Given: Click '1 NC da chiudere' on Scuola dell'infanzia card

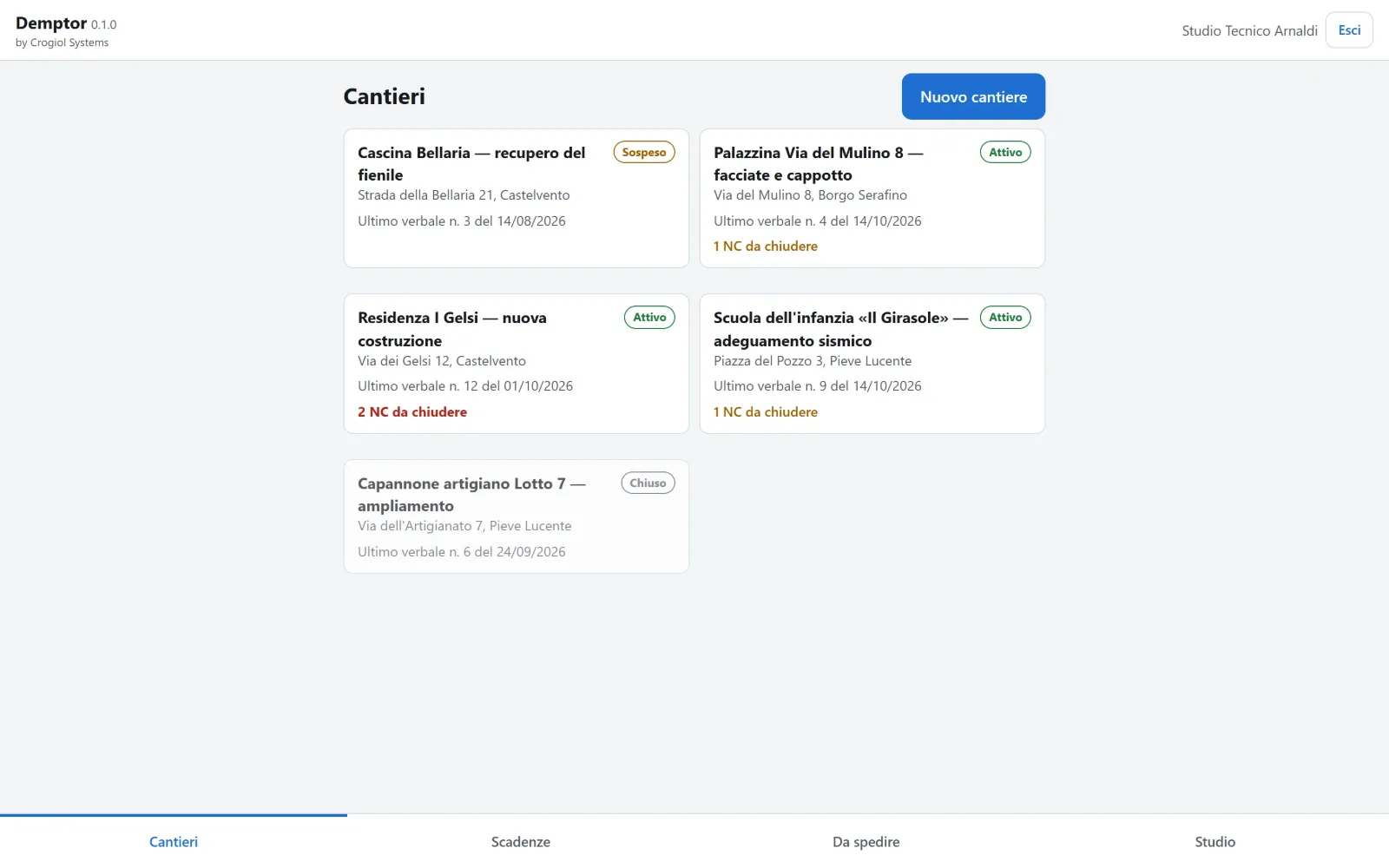Looking at the screenshot, I should (x=766, y=411).
